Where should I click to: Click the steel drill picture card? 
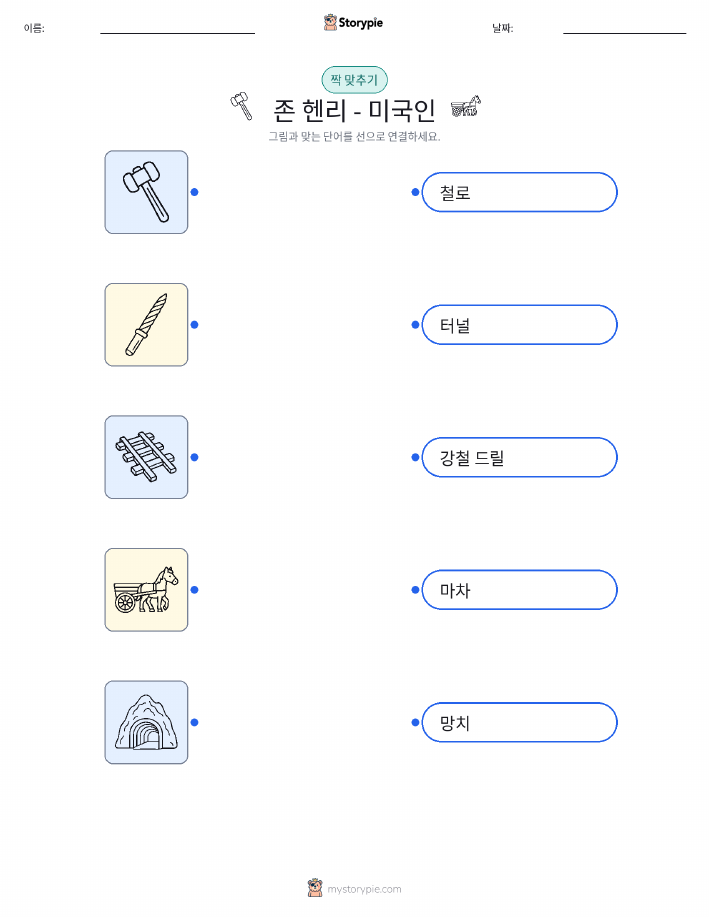pos(146,325)
